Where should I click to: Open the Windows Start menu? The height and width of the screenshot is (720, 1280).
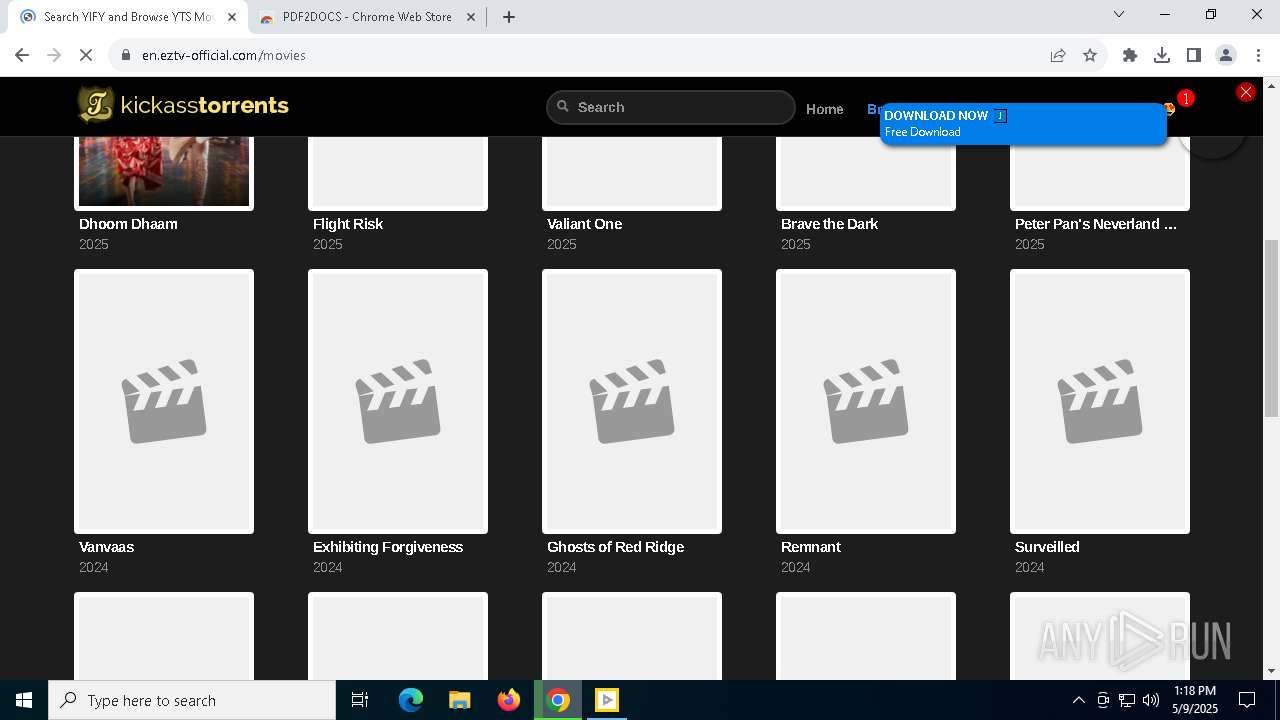(x=24, y=700)
